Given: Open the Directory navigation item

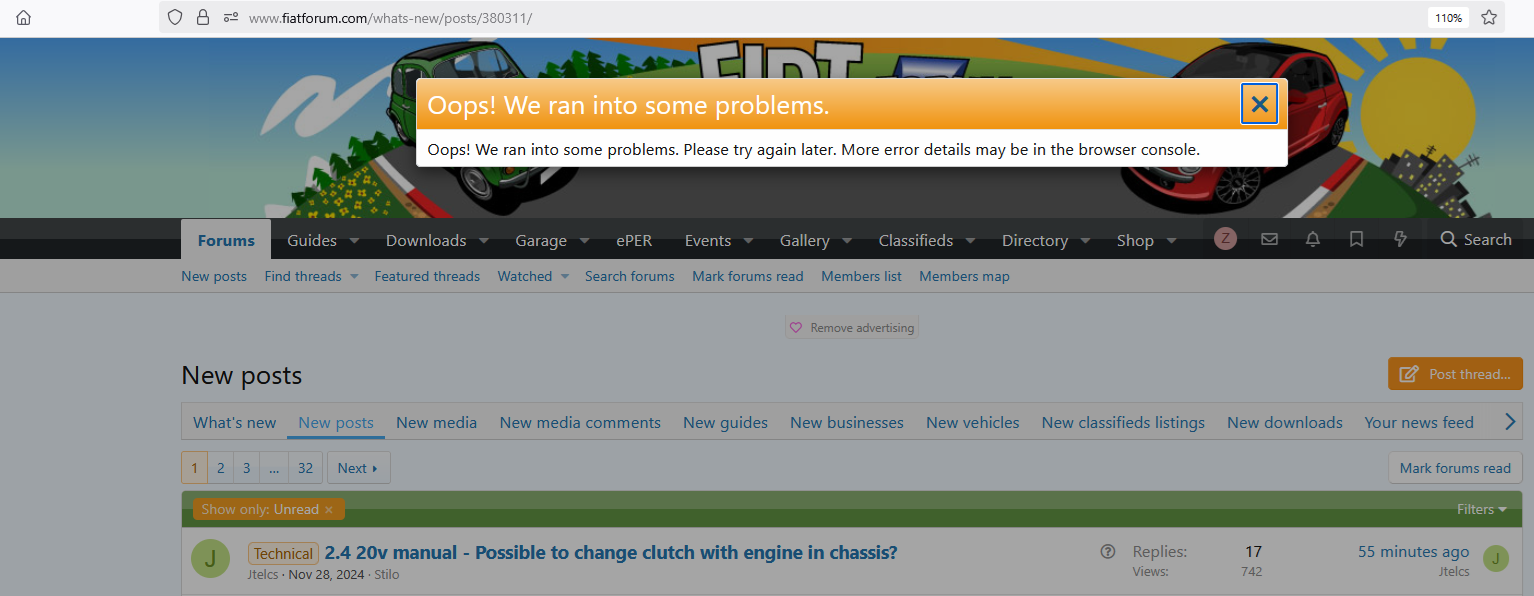Looking at the screenshot, I should click(1035, 240).
